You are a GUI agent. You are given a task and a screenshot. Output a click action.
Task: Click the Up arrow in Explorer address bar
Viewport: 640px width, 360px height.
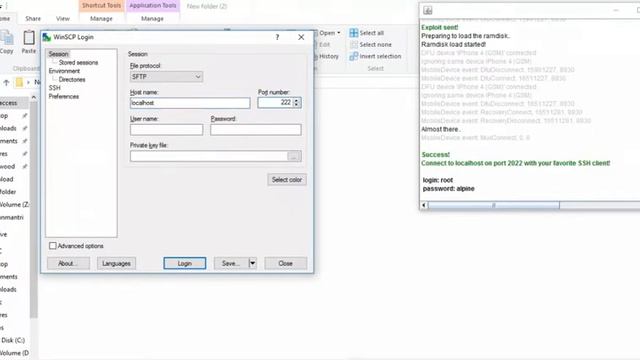point(6,82)
